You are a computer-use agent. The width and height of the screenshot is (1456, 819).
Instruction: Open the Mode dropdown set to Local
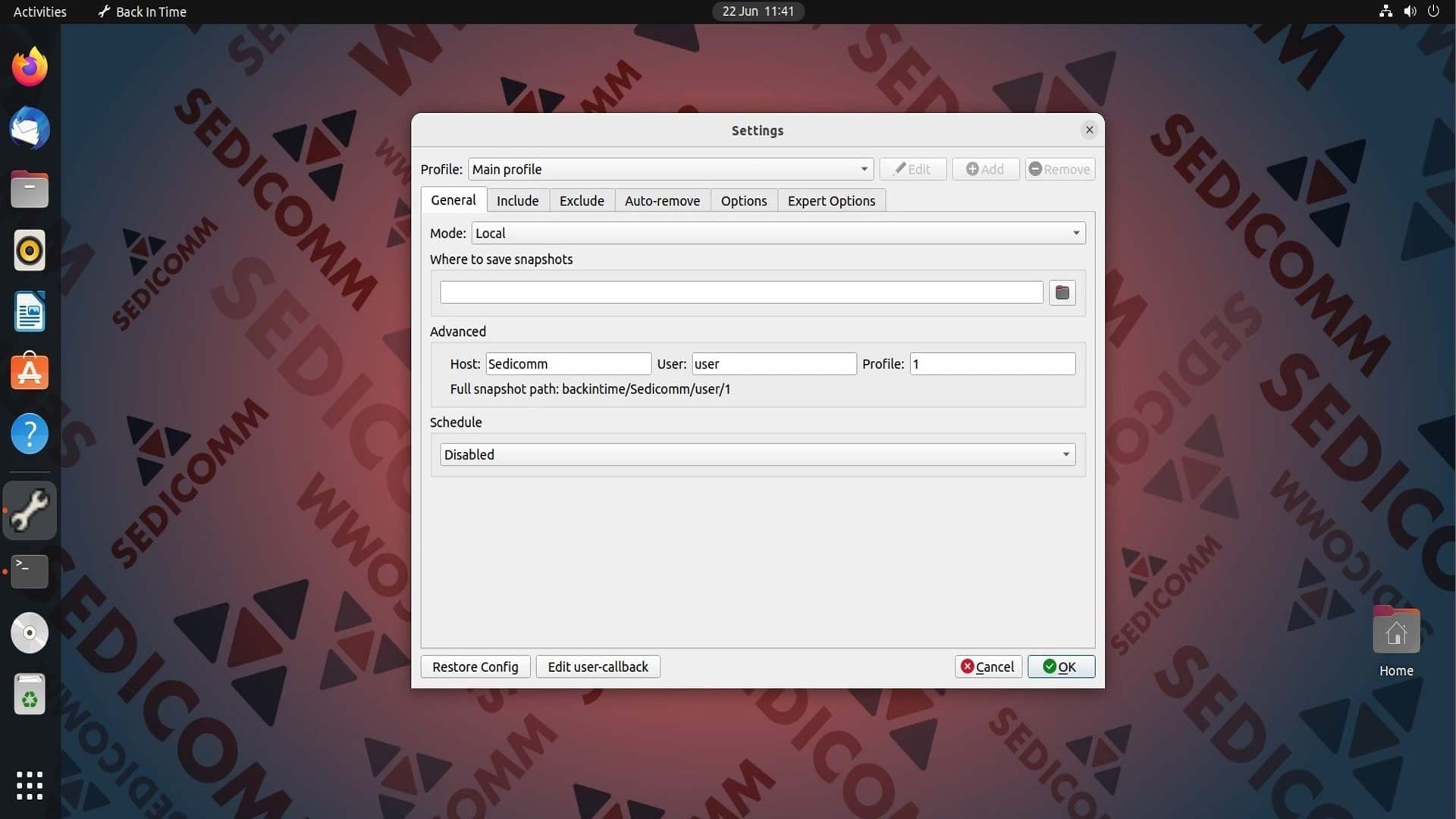click(778, 233)
